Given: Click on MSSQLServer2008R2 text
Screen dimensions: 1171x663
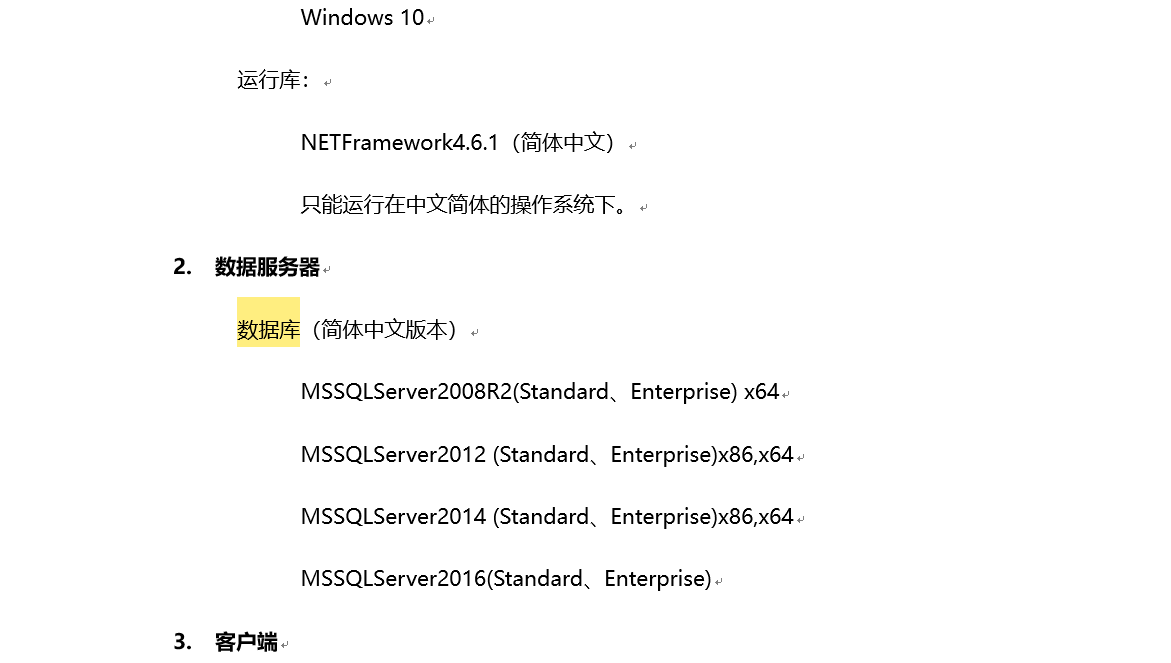Looking at the screenshot, I should pos(406,392).
